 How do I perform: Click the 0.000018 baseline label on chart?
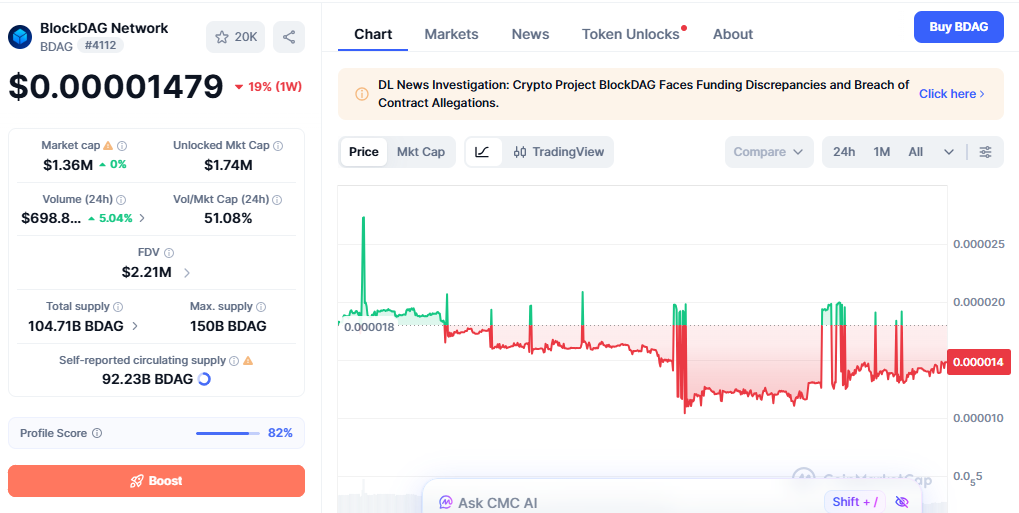coord(369,327)
